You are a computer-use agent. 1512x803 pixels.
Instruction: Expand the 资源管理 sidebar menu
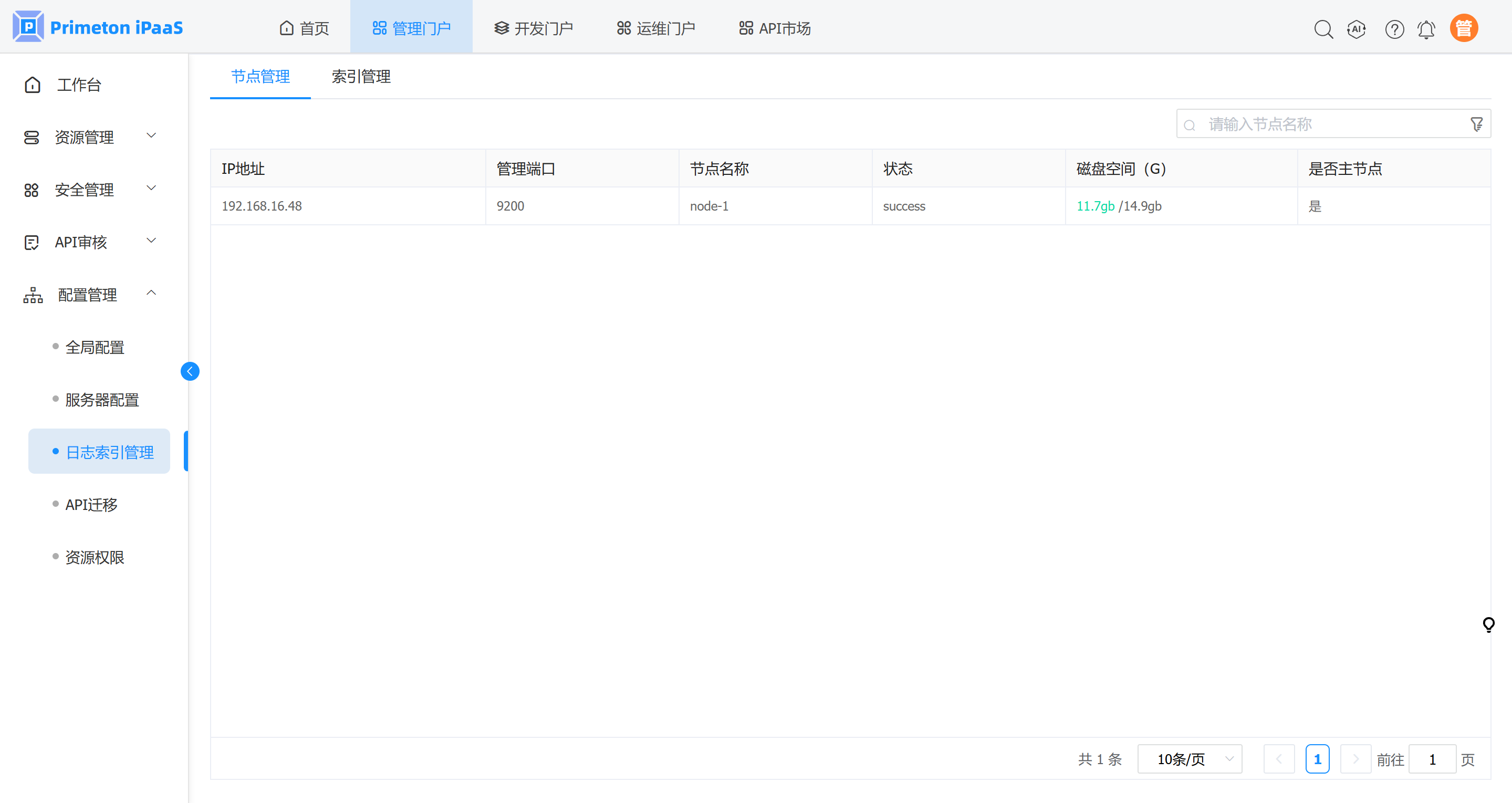[x=91, y=137]
